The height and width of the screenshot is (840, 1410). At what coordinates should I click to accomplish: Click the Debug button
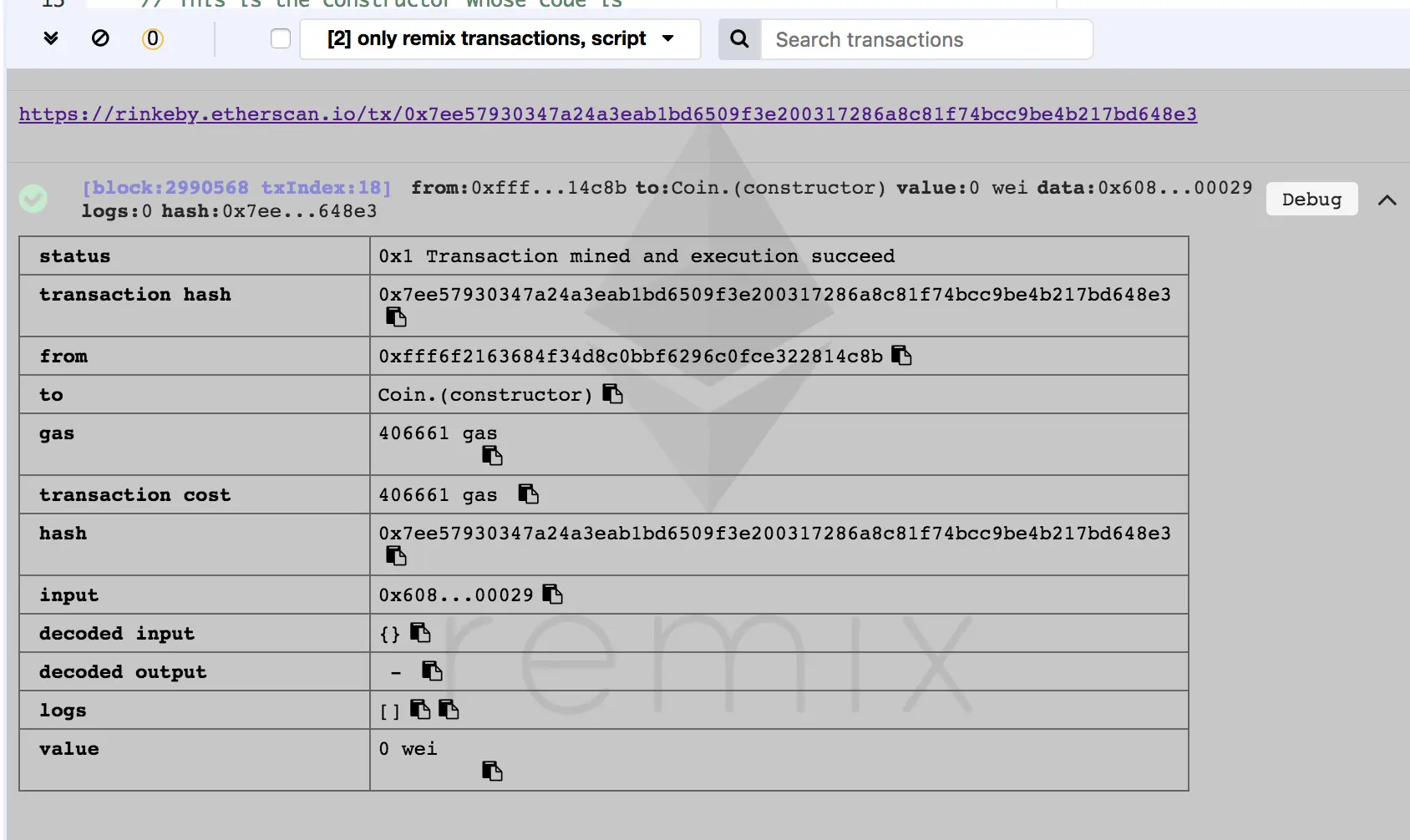pos(1311,200)
